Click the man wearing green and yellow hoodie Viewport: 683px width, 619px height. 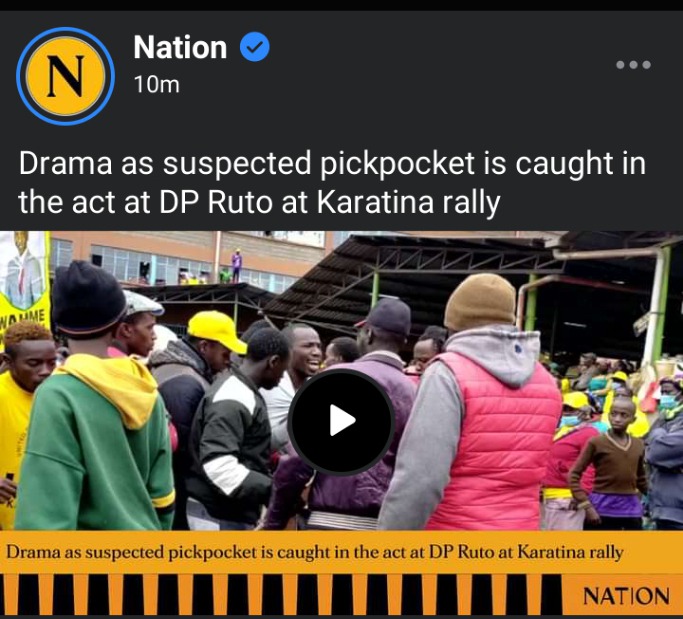click(94, 399)
